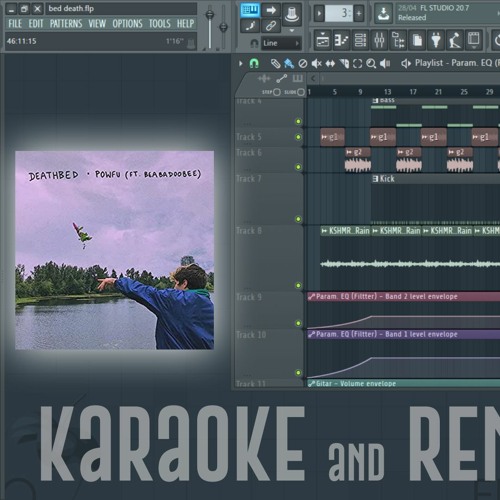Focus pattern clips piano icon
500x500 pixels.
297,79
